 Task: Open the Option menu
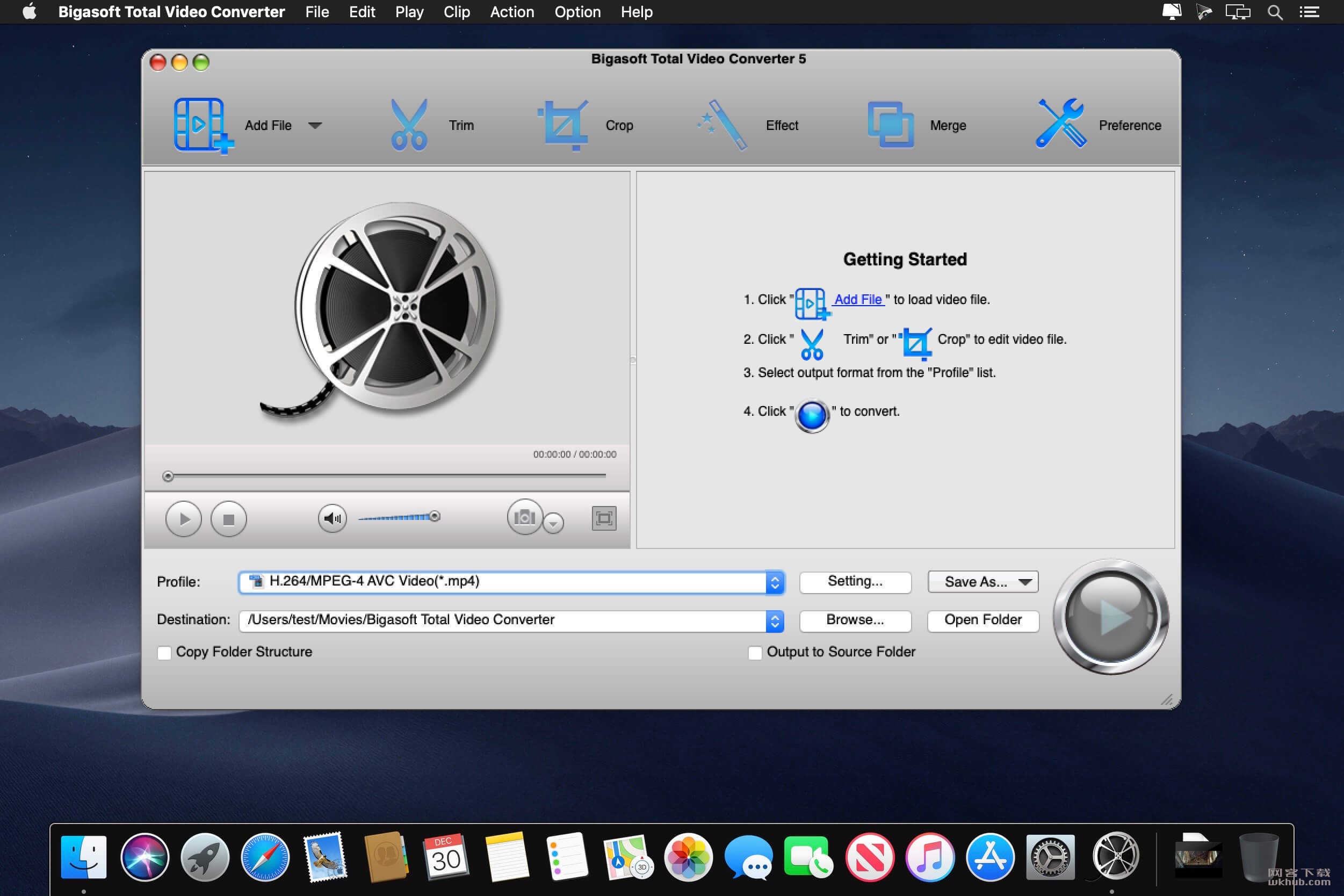point(577,12)
